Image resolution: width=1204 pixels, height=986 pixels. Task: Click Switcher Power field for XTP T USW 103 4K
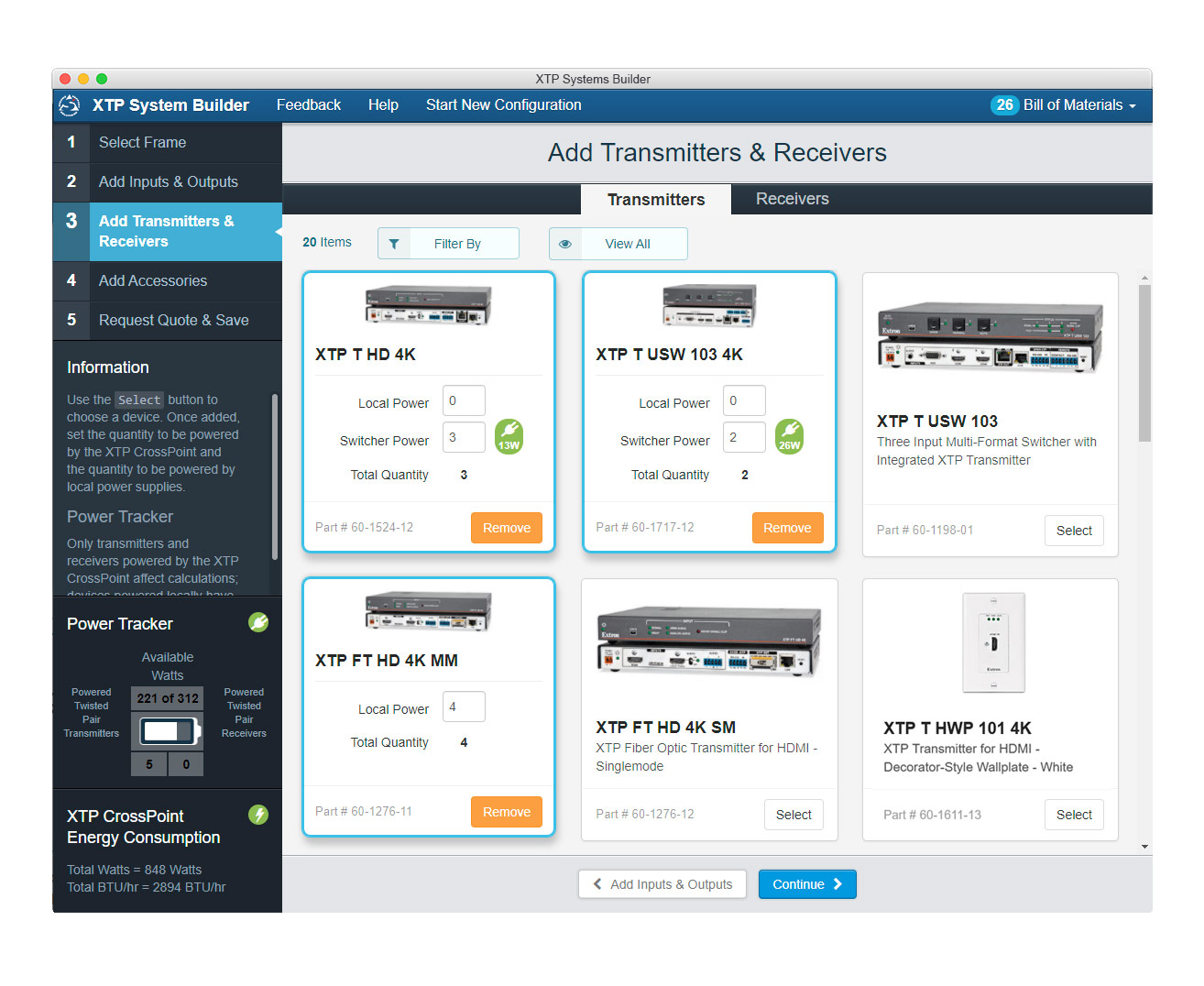(x=744, y=437)
